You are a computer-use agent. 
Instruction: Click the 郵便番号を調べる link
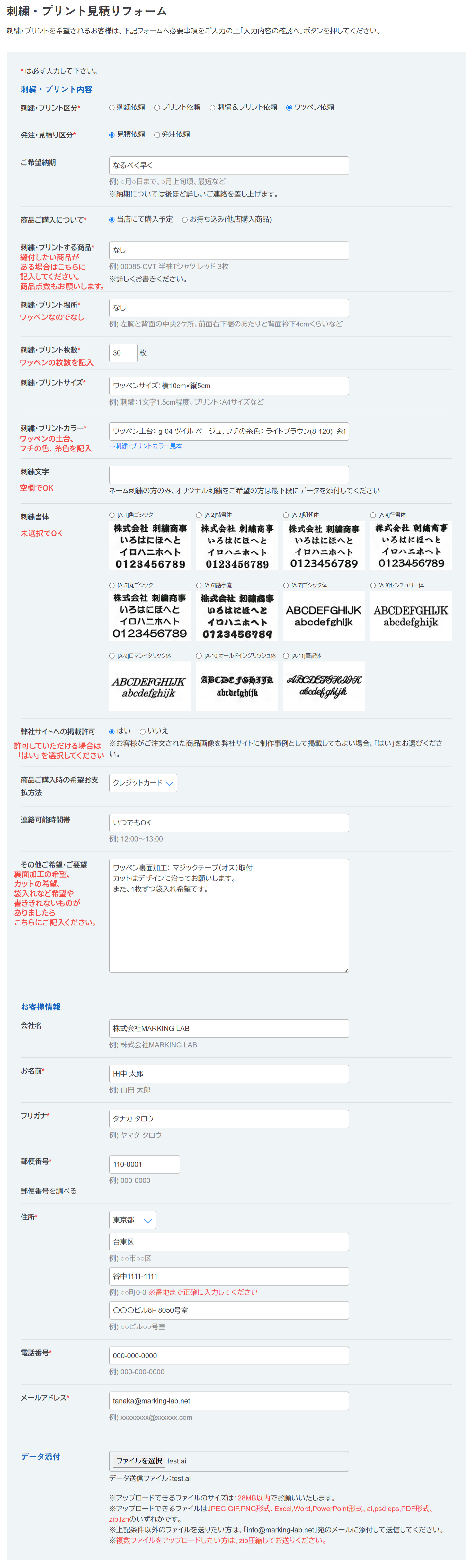pos(49,1191)
